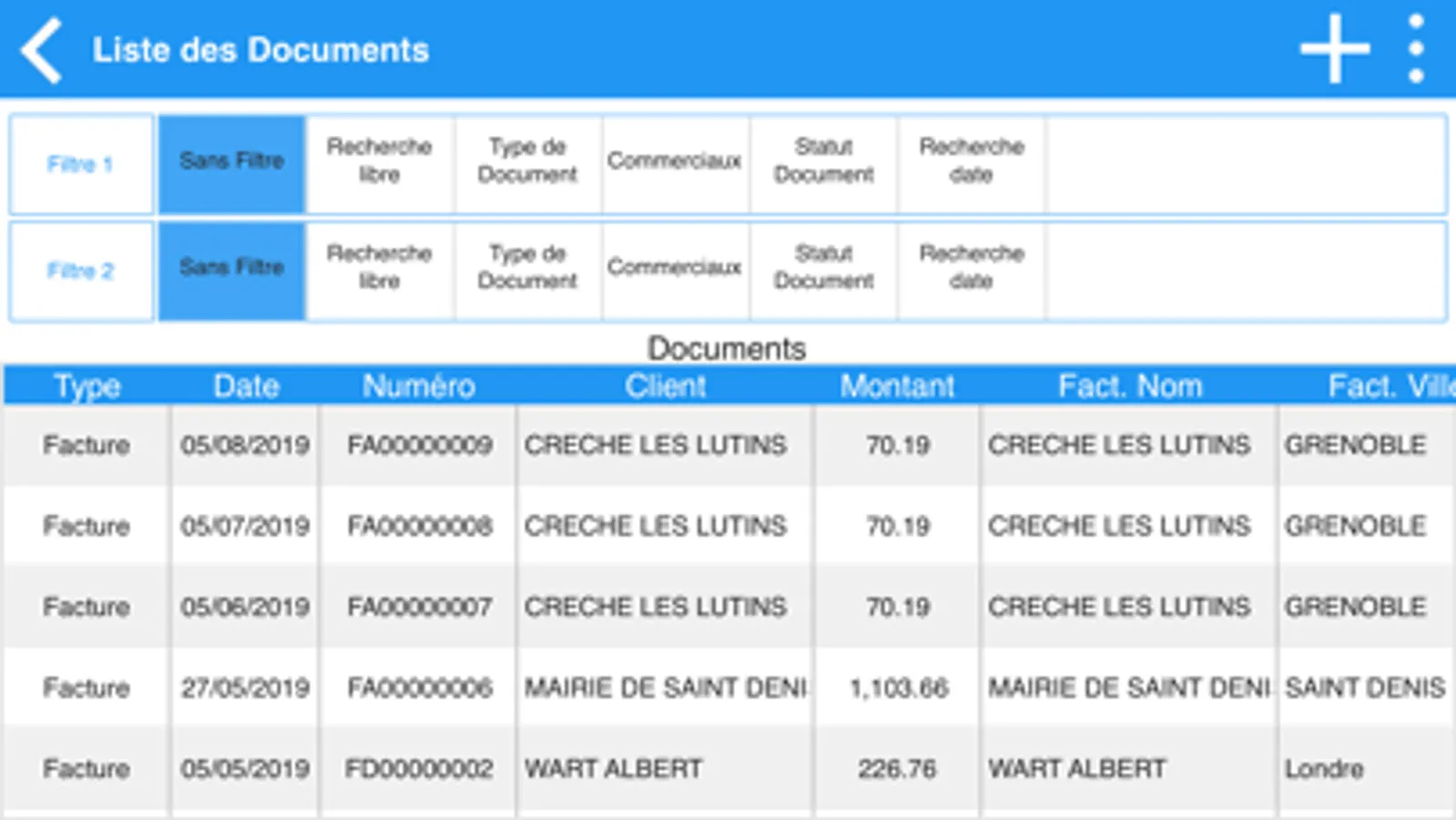Select Fact. Nom cell of FA00000009 row
1456x820 pixels.
click(1130, 446)
